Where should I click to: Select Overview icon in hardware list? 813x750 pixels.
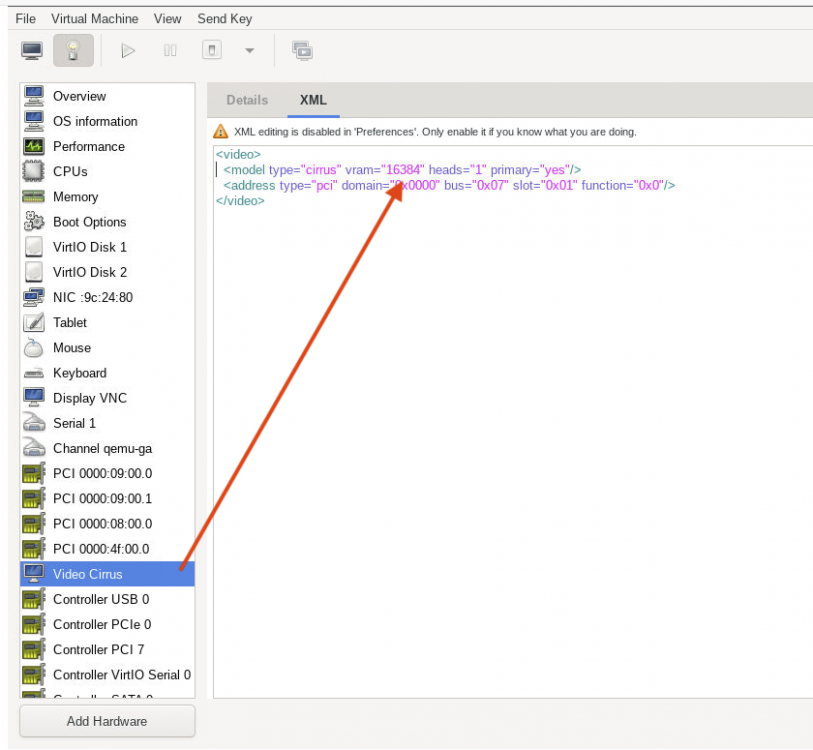point(34,96)
